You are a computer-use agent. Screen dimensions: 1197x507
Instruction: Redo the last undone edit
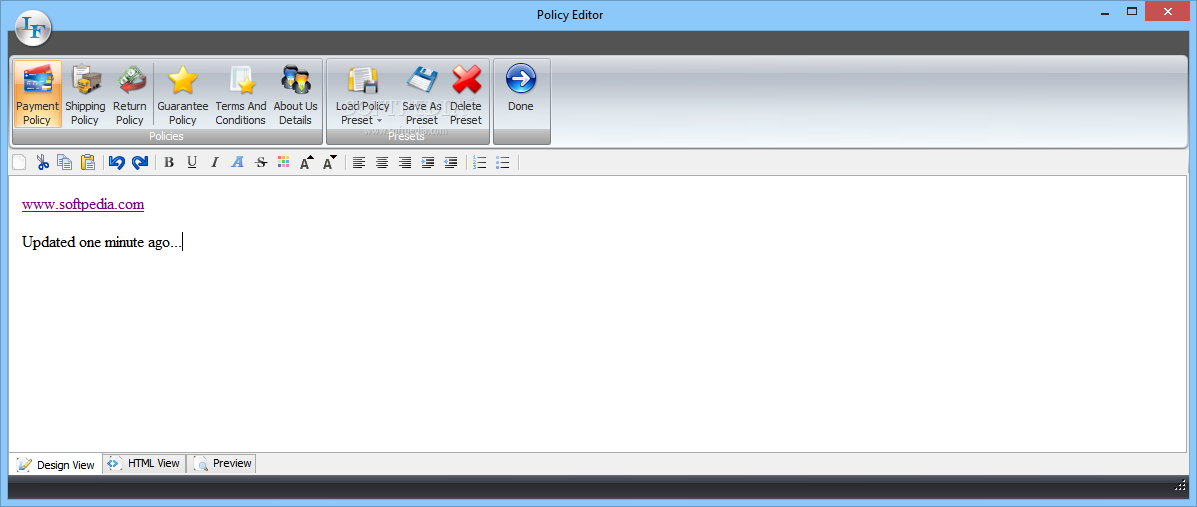140,162
